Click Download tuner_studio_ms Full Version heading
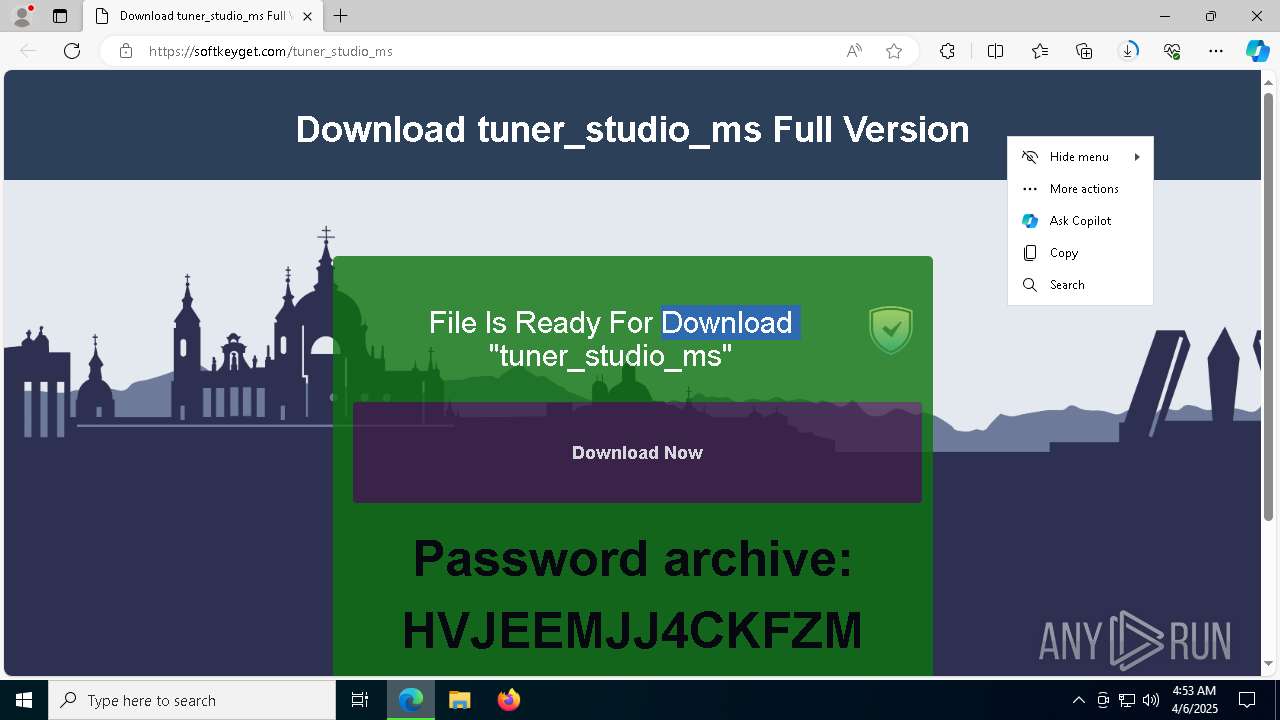 (632, 129)
